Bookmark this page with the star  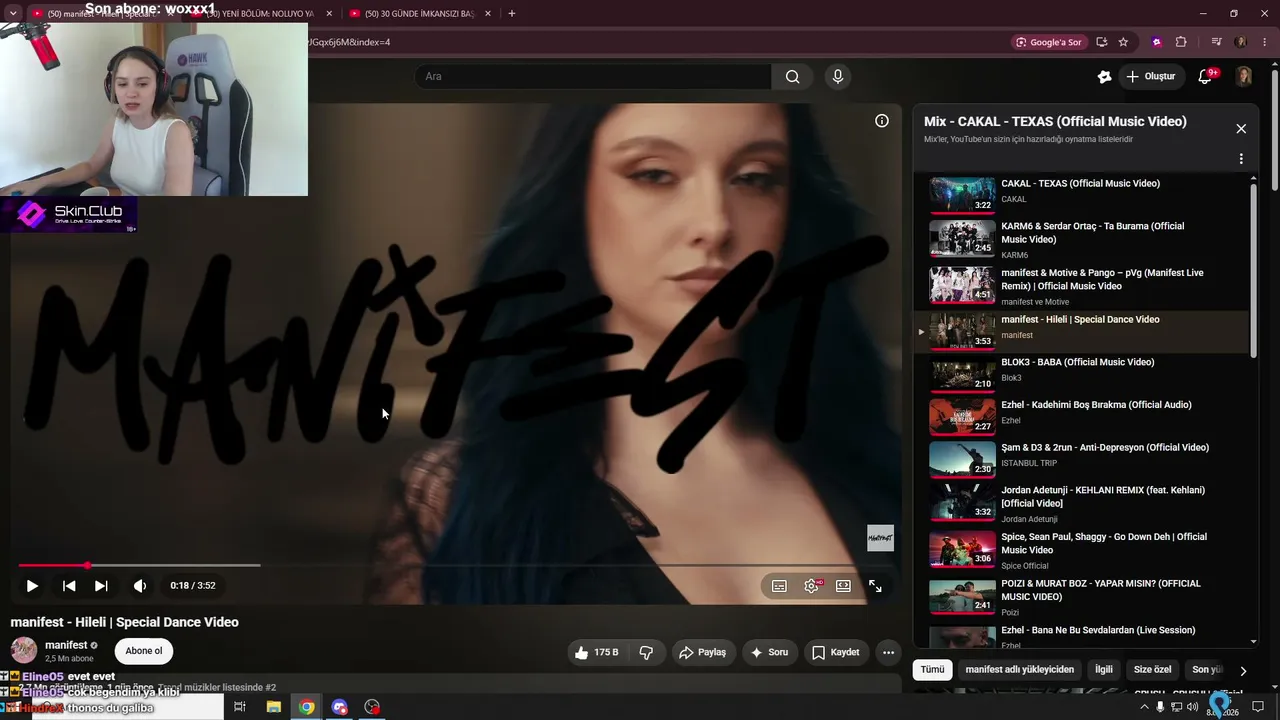pos(1123,42)
